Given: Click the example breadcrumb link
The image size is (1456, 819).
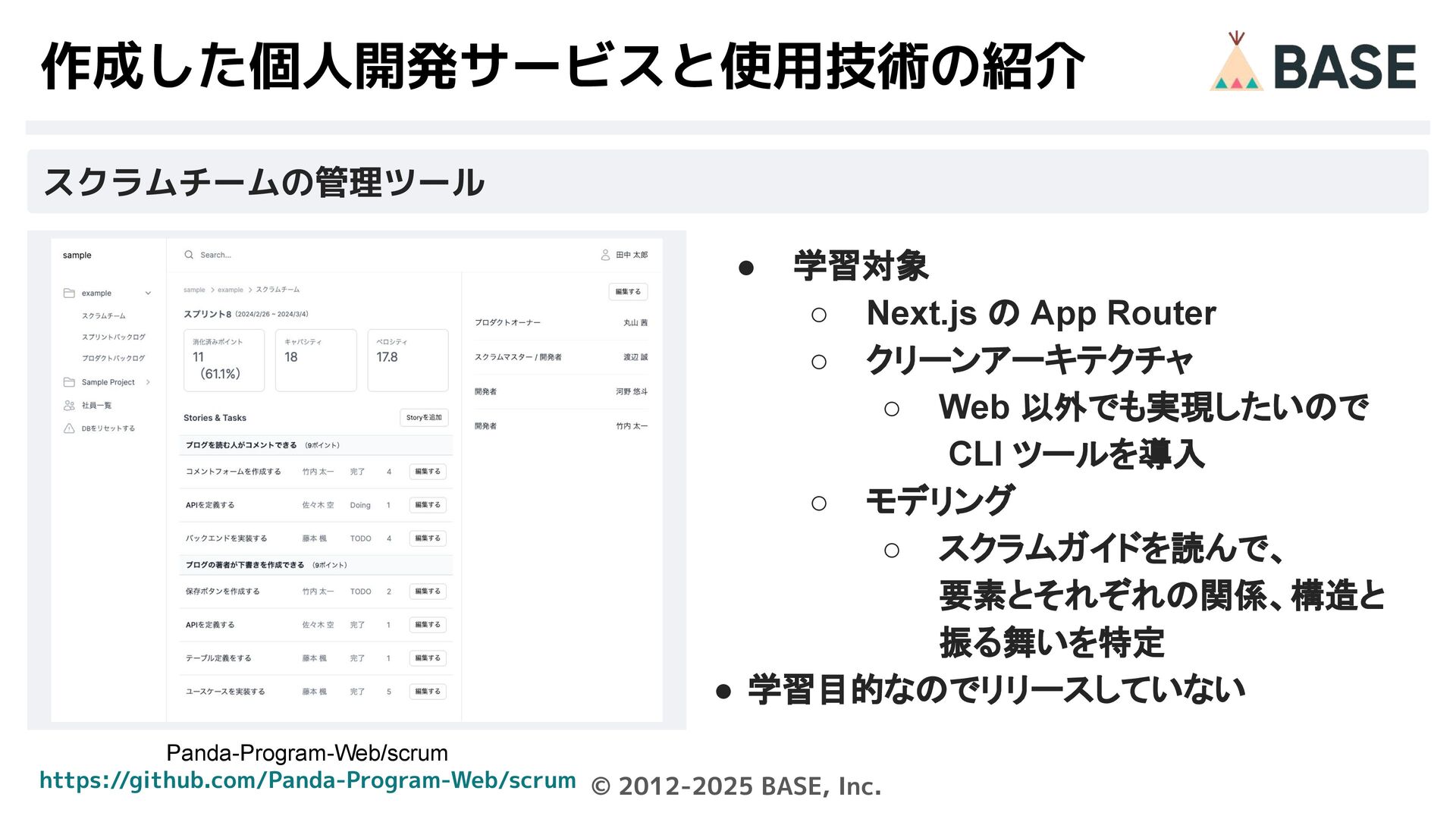Looking at the screenshot, I should [231, 290].
